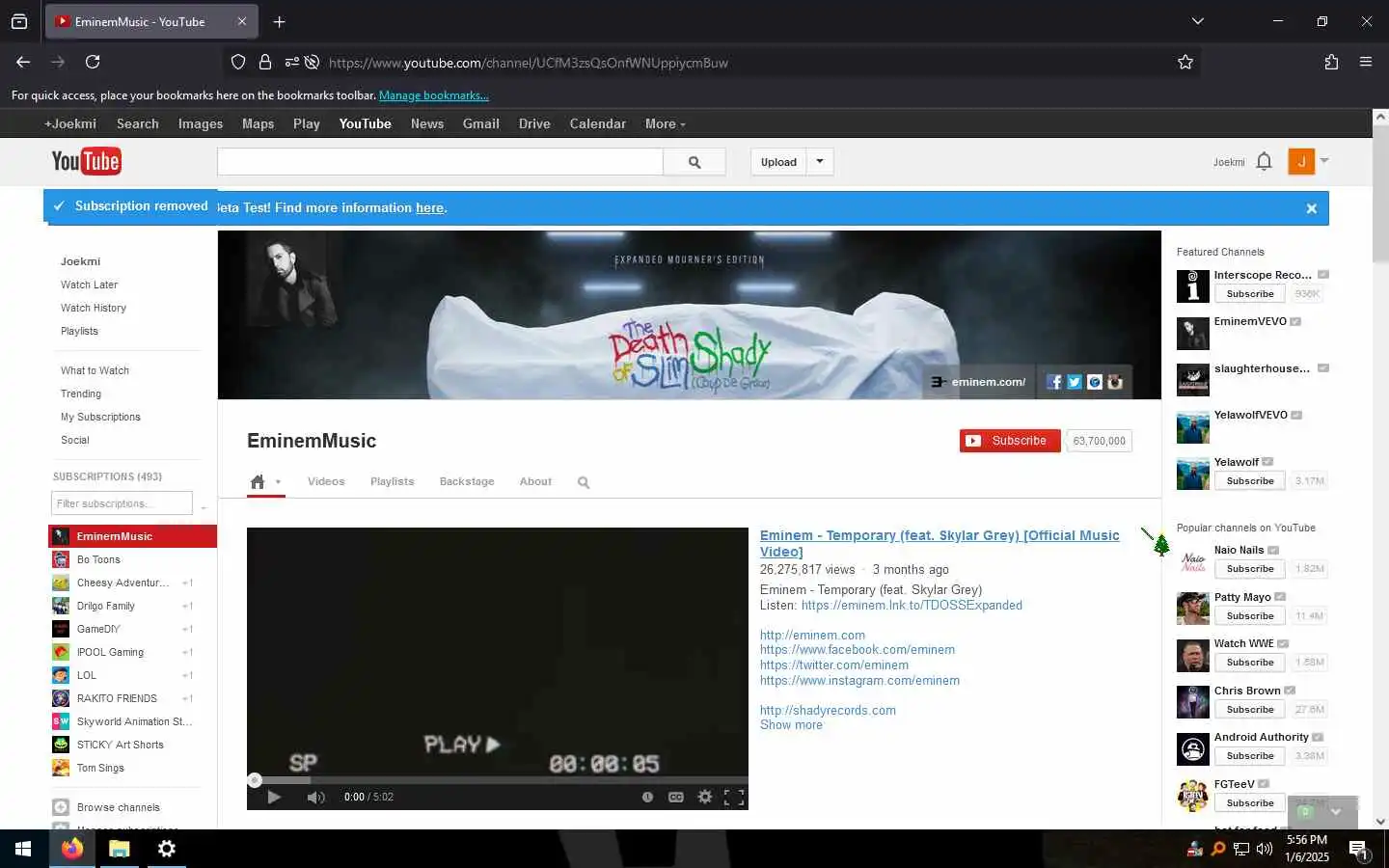Image resolution: width=1389 pixels, height=868 pixels.
Task: Click the Watch Later clock icon on player
Action: pos(647,797)
